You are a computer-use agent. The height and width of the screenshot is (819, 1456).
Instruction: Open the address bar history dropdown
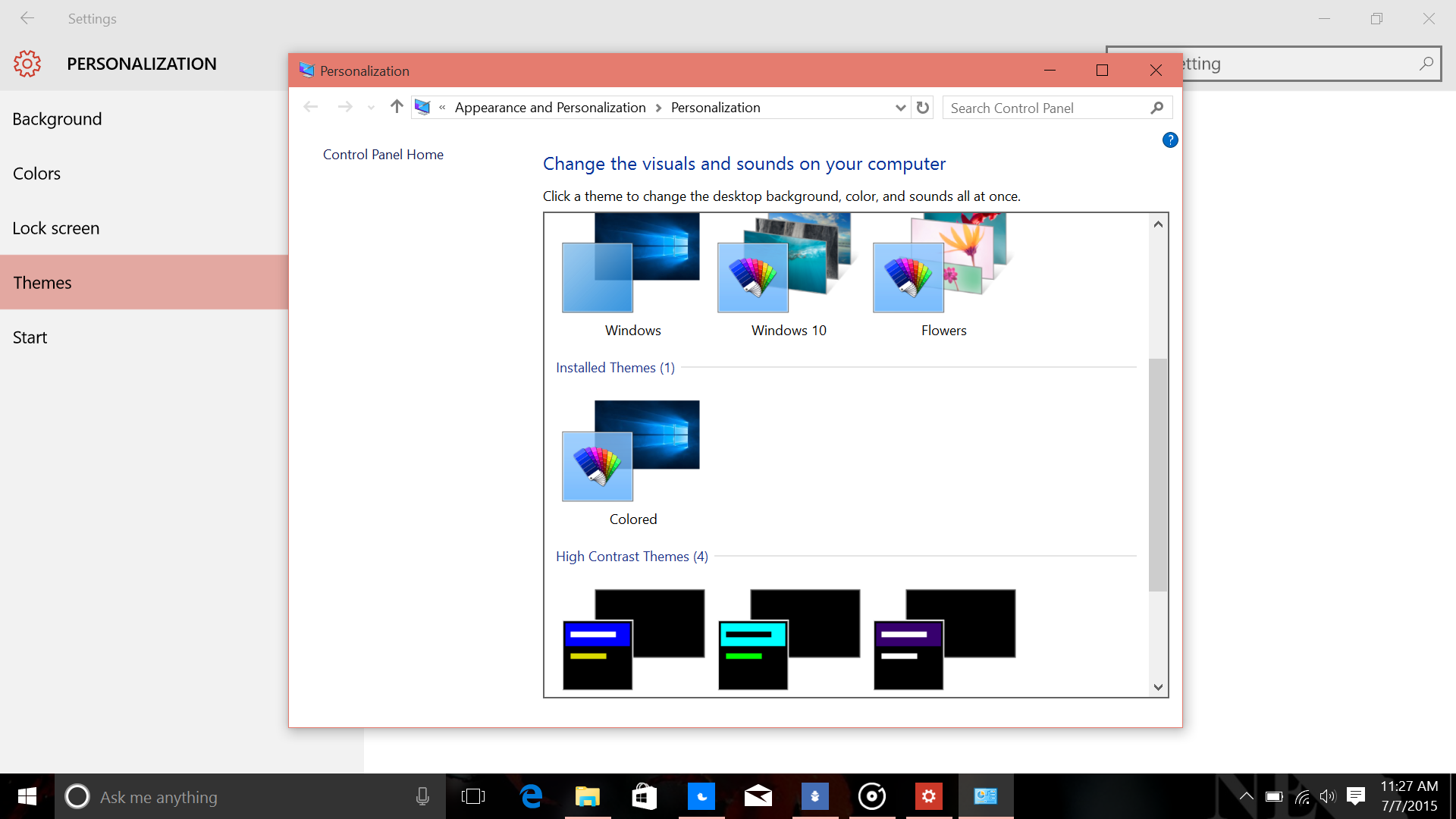coord(900,108)
